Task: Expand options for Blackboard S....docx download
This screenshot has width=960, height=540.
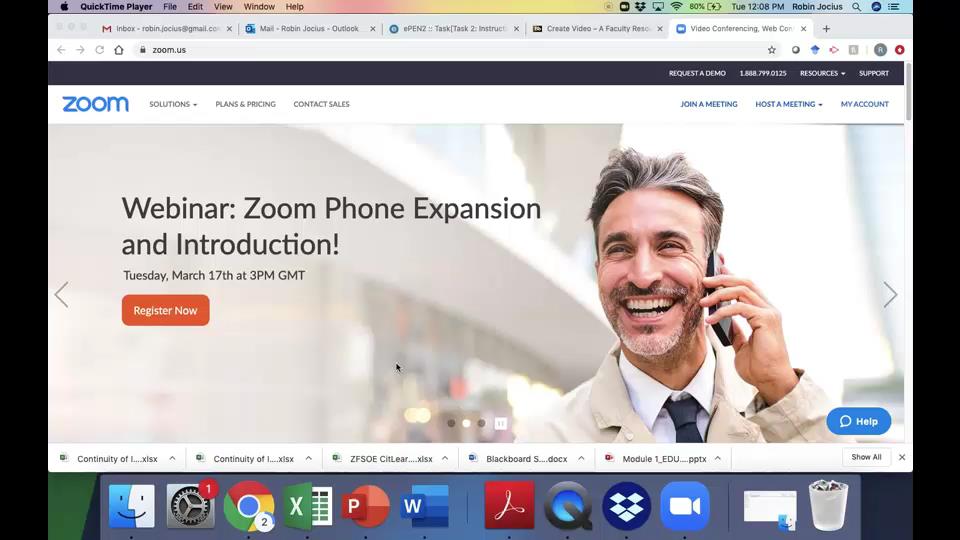Action: 581,458
